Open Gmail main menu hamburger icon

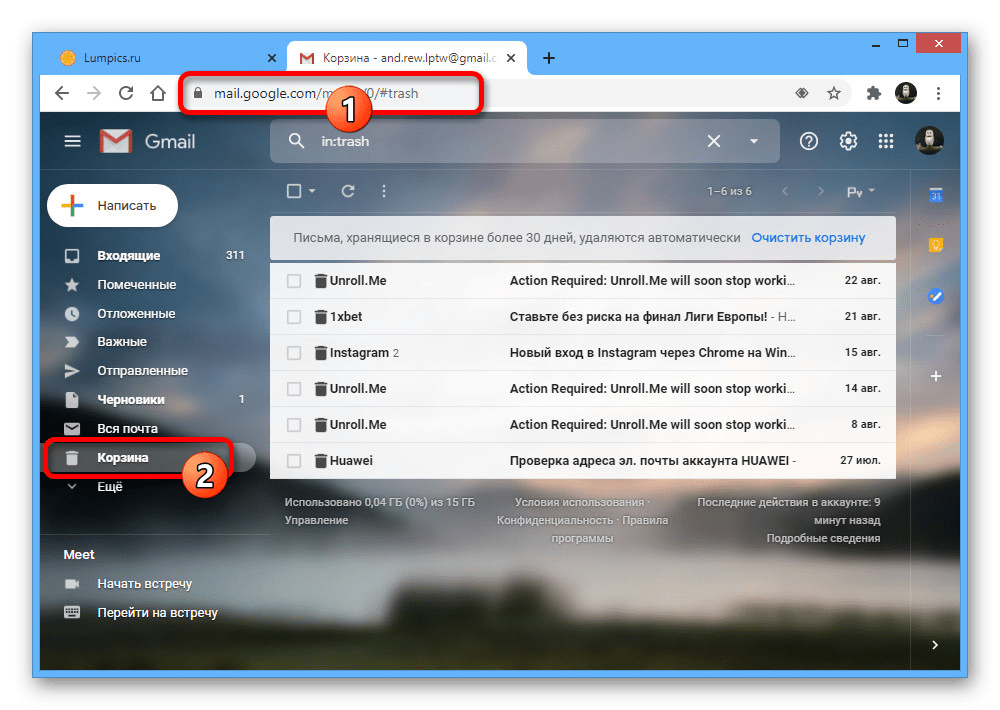point(72,141)
